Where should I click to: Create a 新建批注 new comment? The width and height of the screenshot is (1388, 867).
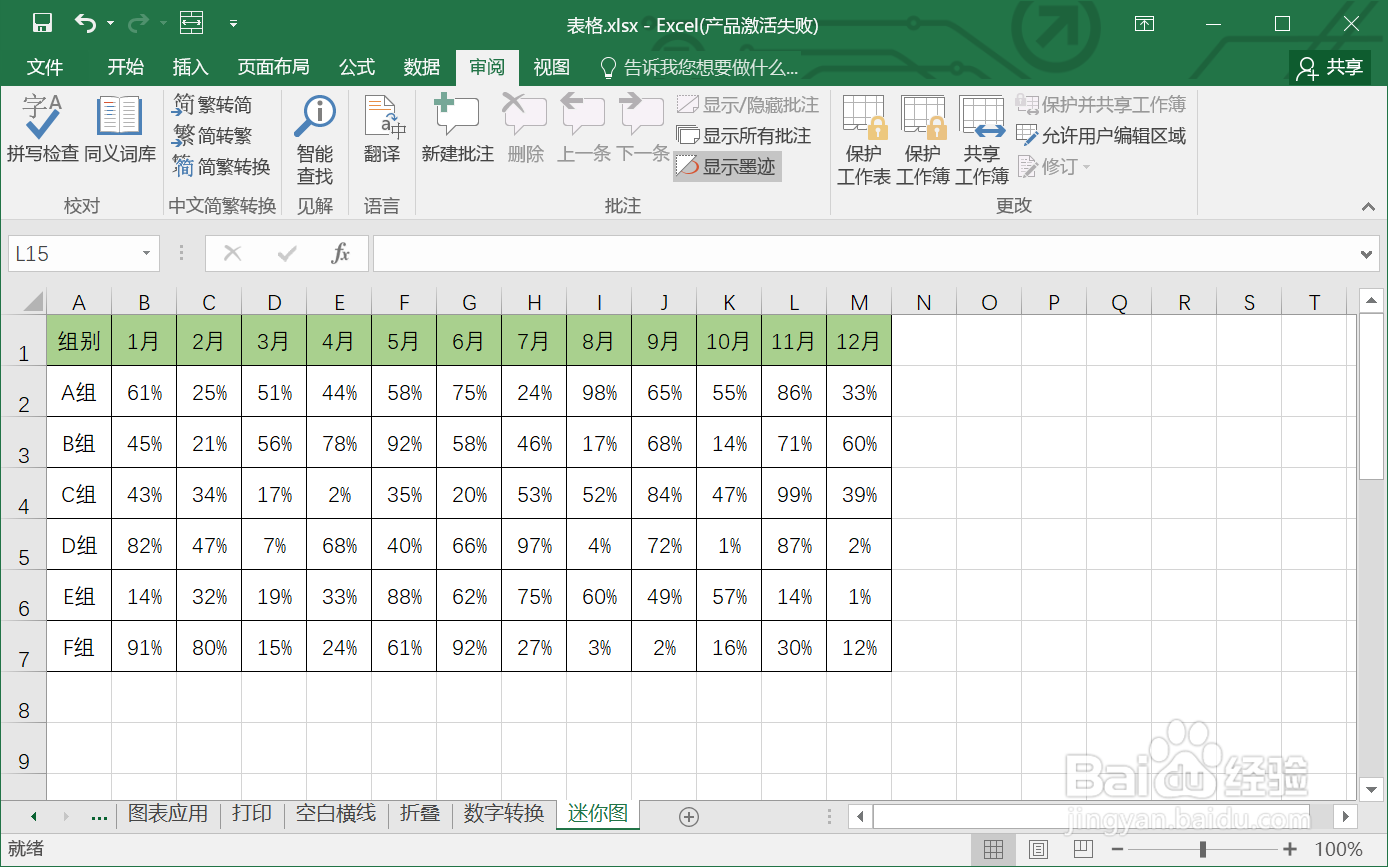point(457,135)
